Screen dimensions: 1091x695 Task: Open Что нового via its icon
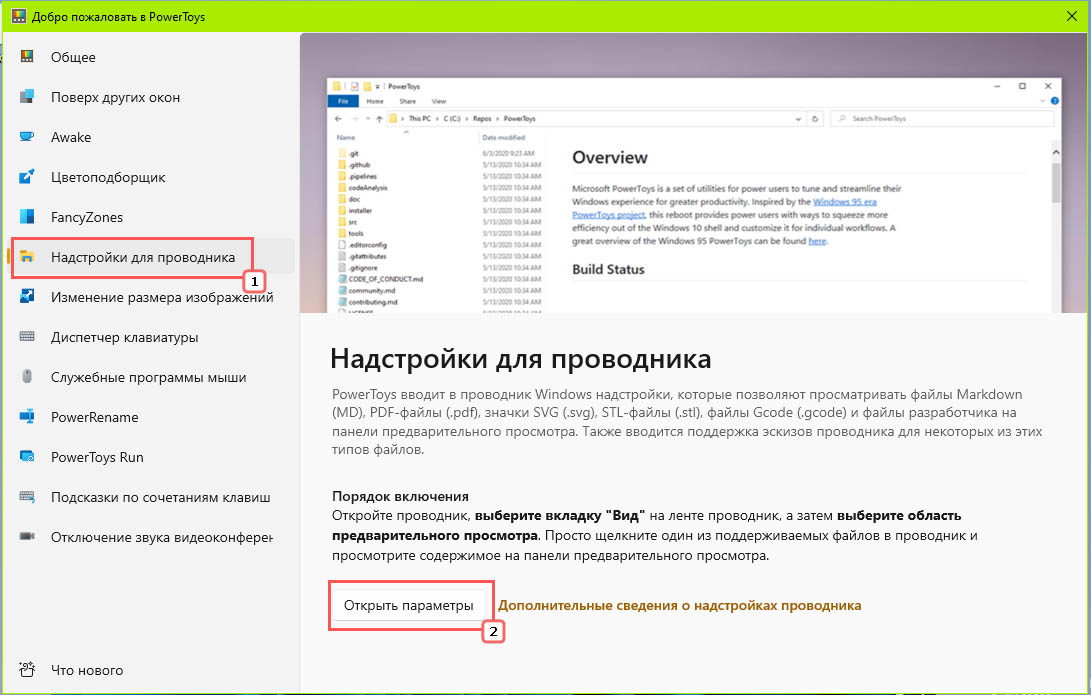[x=27, y=670]
